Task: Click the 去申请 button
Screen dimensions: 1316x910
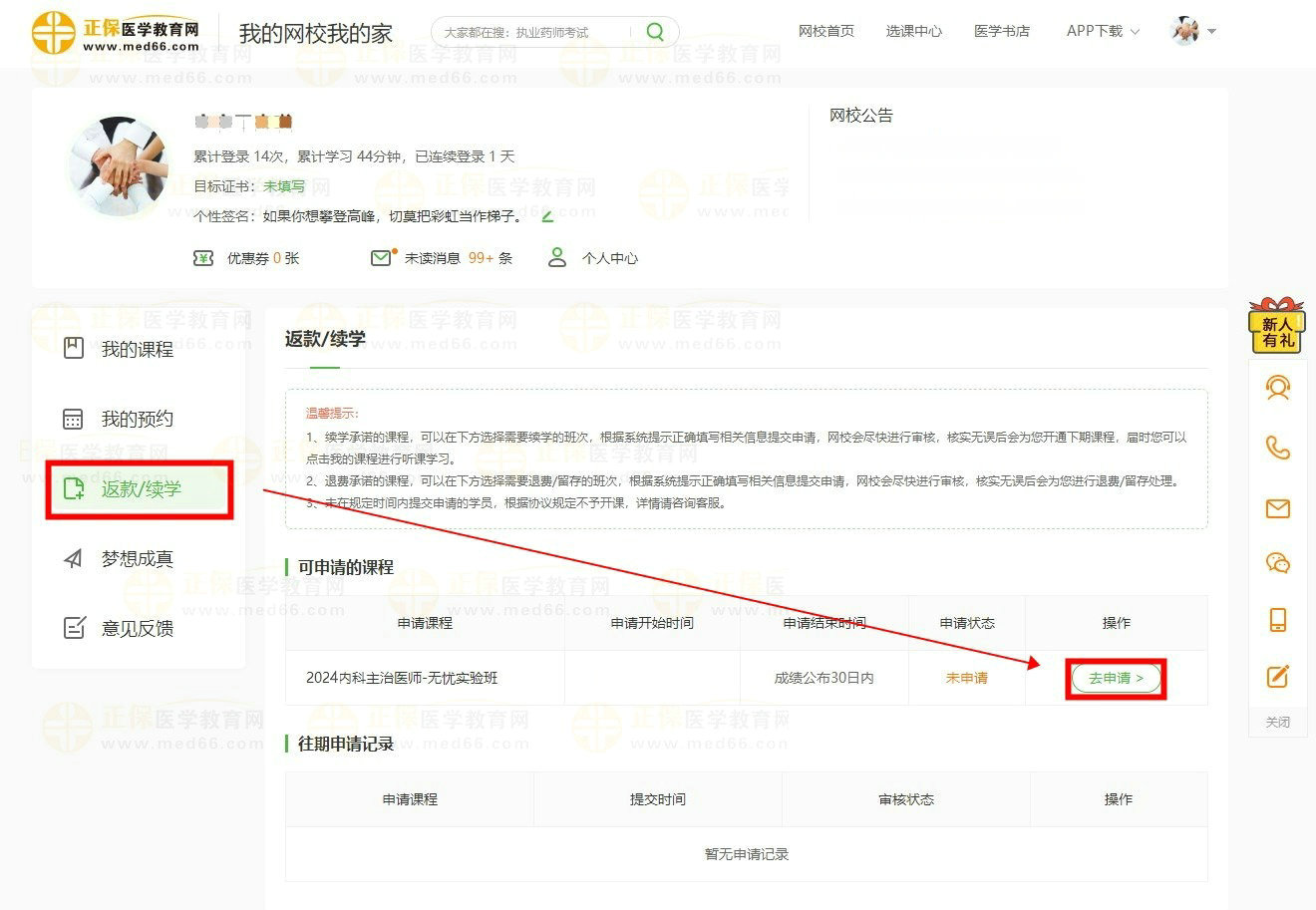Action: 1116,678
